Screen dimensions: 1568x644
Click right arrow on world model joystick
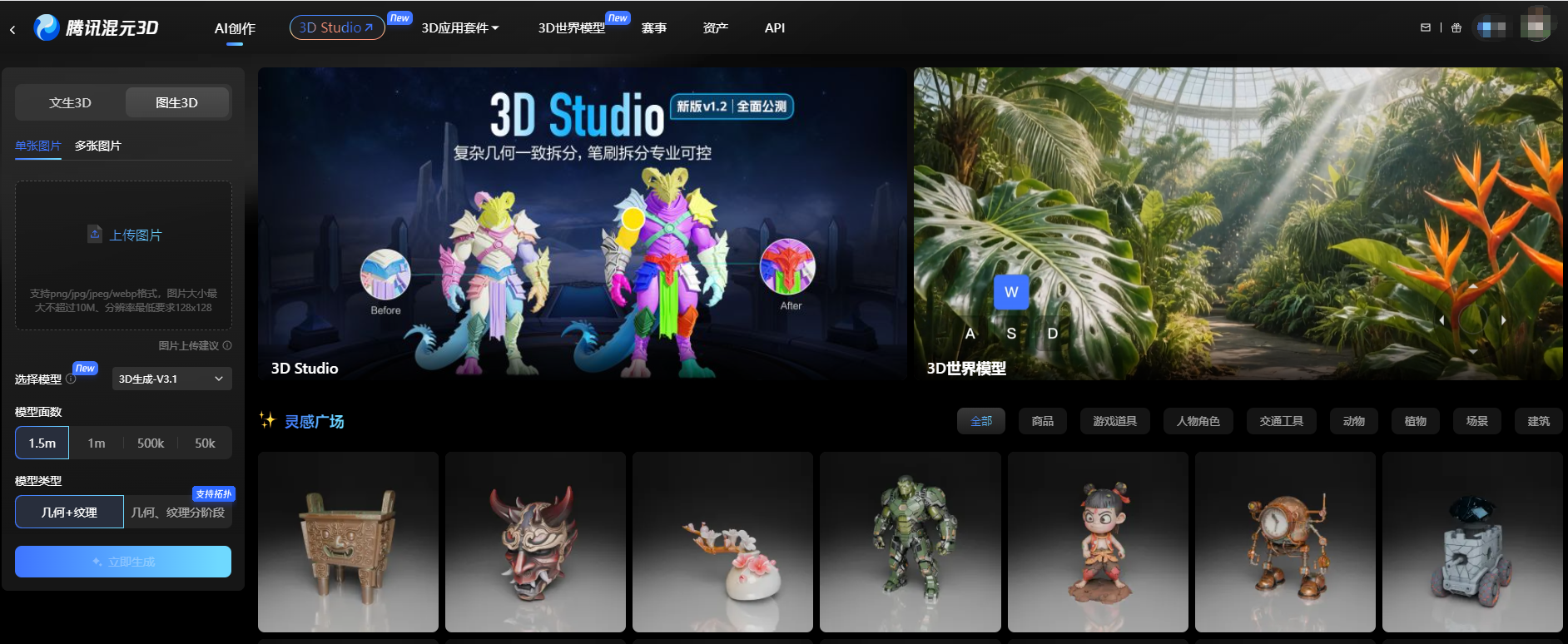(1503, 320)
